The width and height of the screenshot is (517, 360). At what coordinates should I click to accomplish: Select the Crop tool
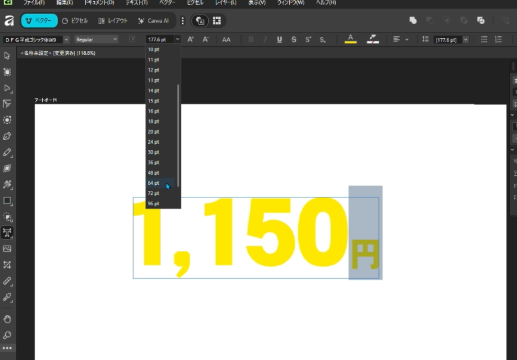click(x=7, y=265)
